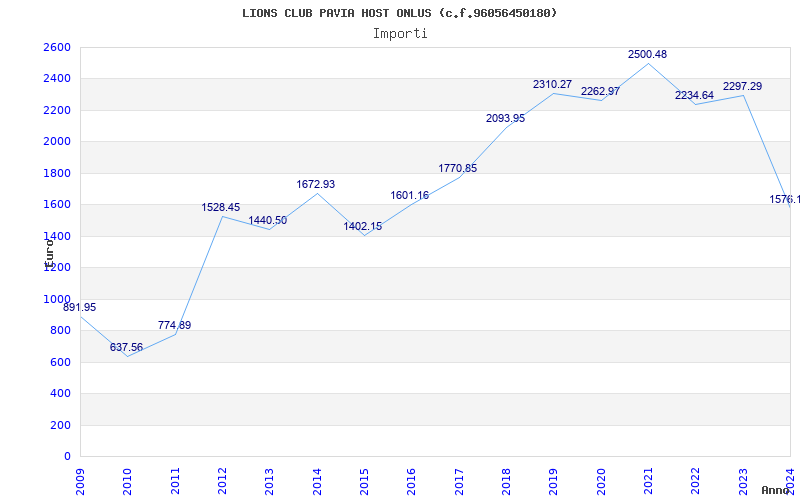Select the 1402.15 data label
Viewport: 800px width, 500px height.
[362, 227]
